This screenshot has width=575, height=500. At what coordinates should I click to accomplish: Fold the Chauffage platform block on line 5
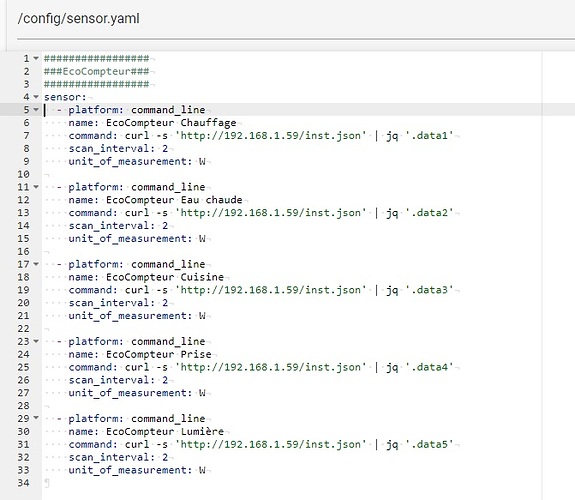36,110
